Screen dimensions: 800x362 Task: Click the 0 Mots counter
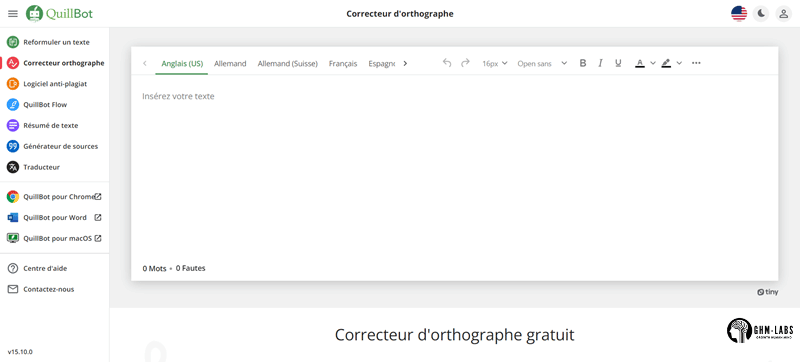tap(154, 268)
